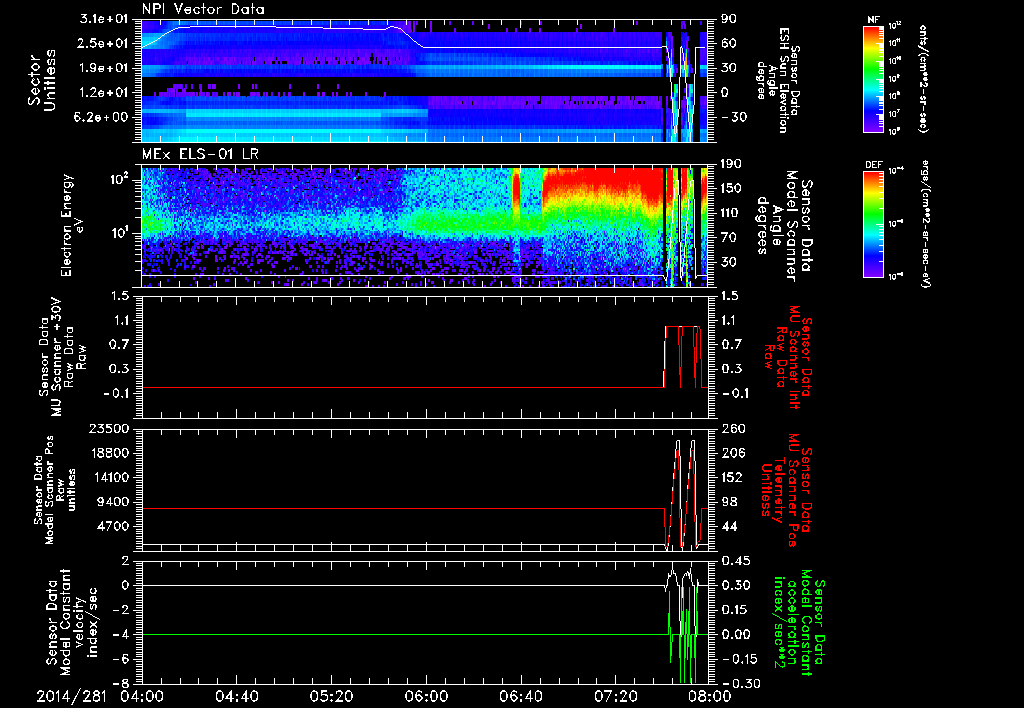Click the '2014/281' date label
The image size is (1024, 708).
[x=71, y=696]
